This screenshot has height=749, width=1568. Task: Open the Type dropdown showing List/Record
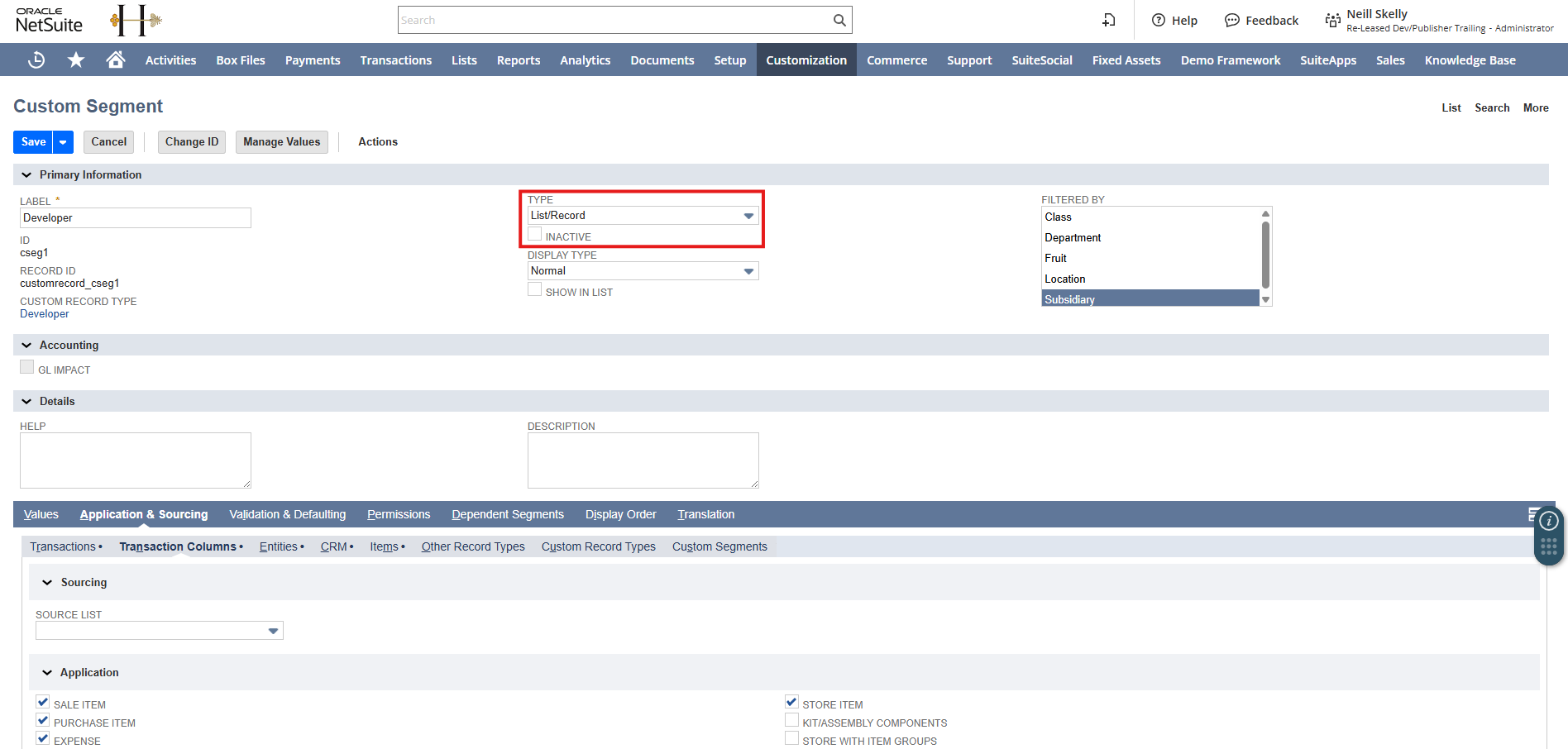pos(643,216)
